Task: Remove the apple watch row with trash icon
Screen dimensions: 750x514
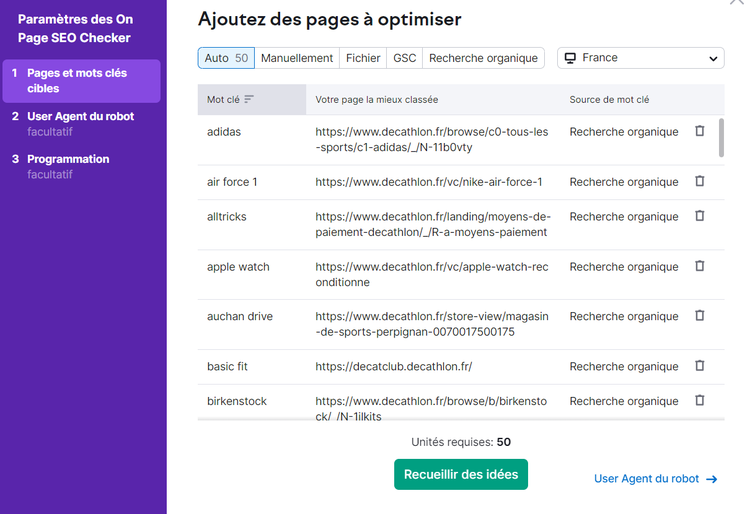Action: click(699, 266)
